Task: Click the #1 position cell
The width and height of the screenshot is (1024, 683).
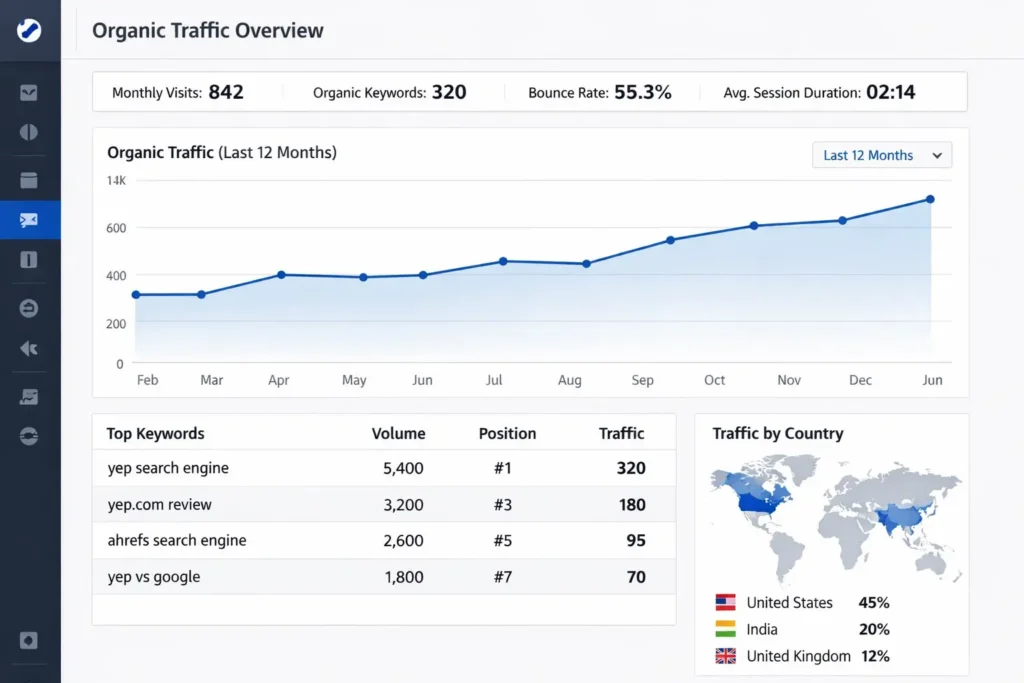Action: (x=503, y=468)
